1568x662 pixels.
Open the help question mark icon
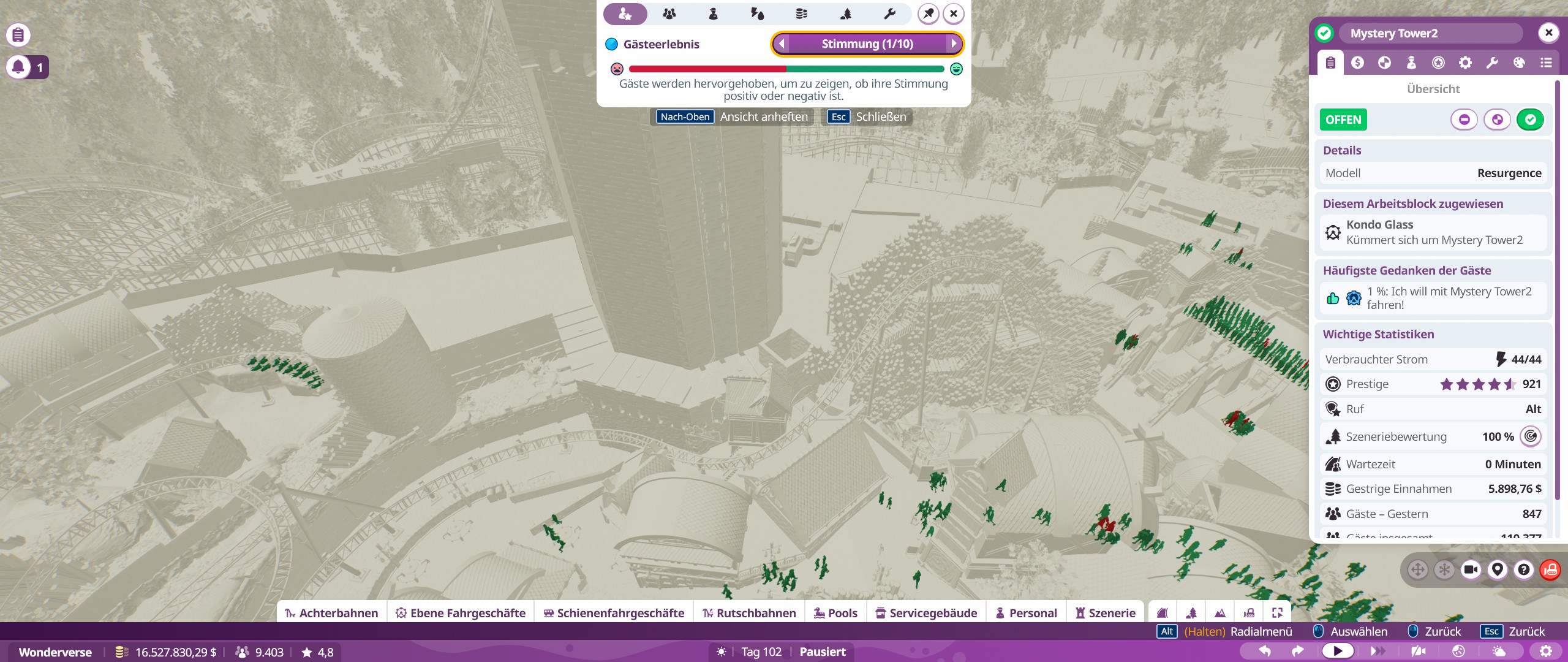coord(1524,570)
